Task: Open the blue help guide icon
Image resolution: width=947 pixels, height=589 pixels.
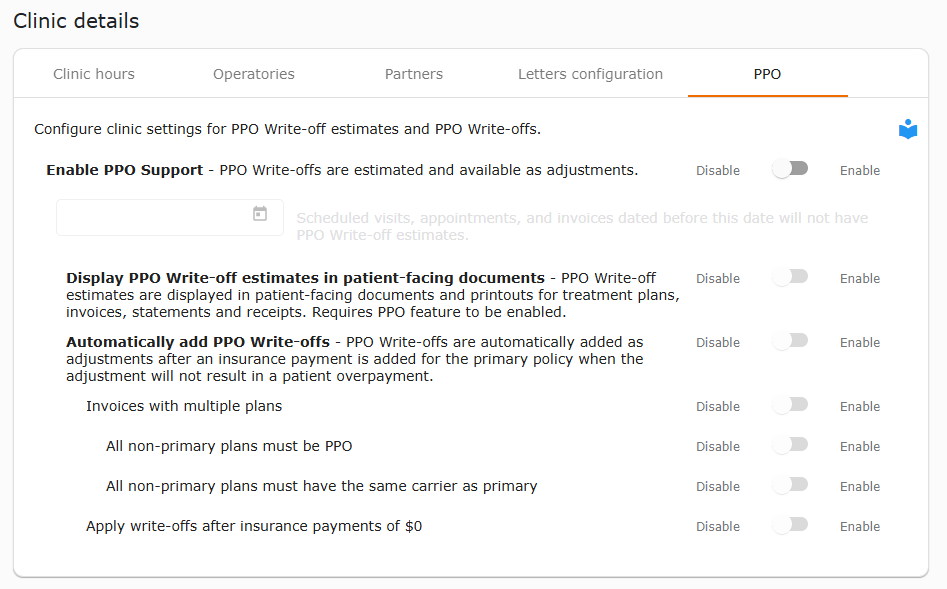Action: tap(908, 129)
